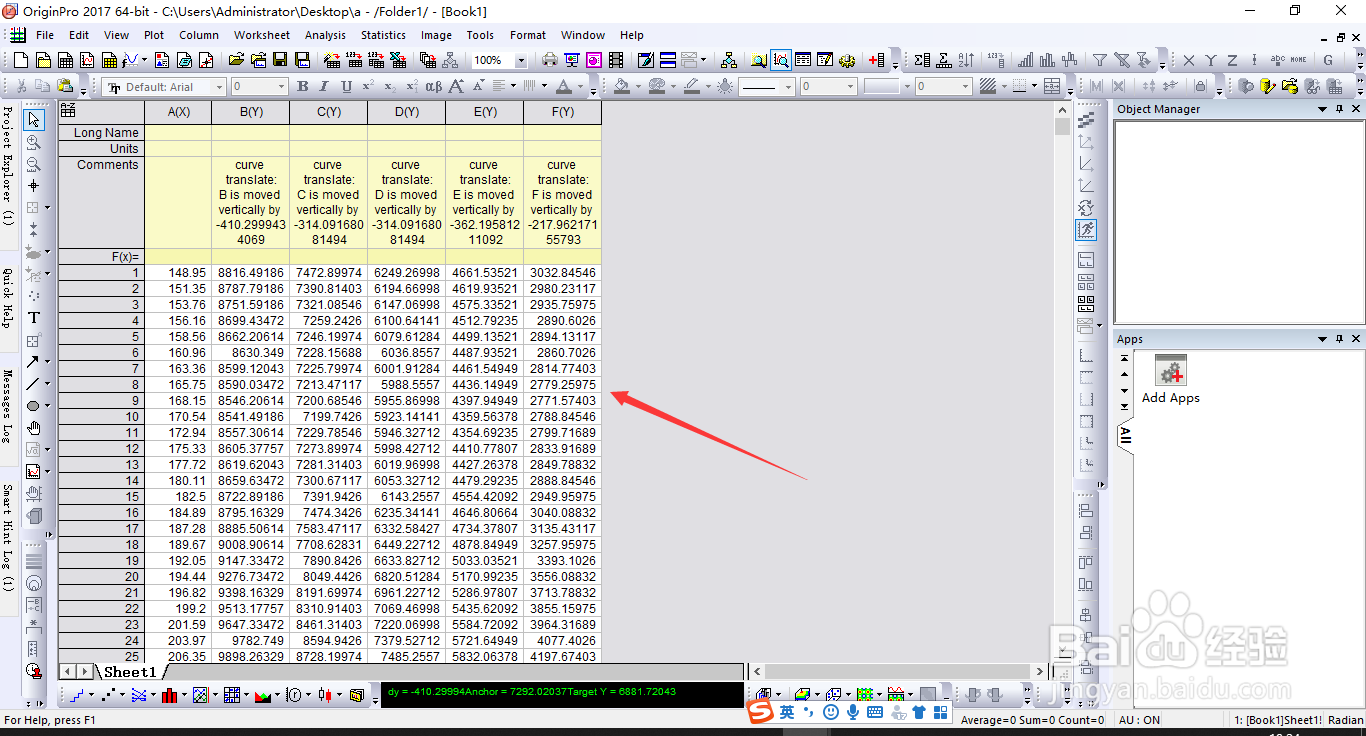
Task: Open the File menu
Action: [x=45, y=35]
